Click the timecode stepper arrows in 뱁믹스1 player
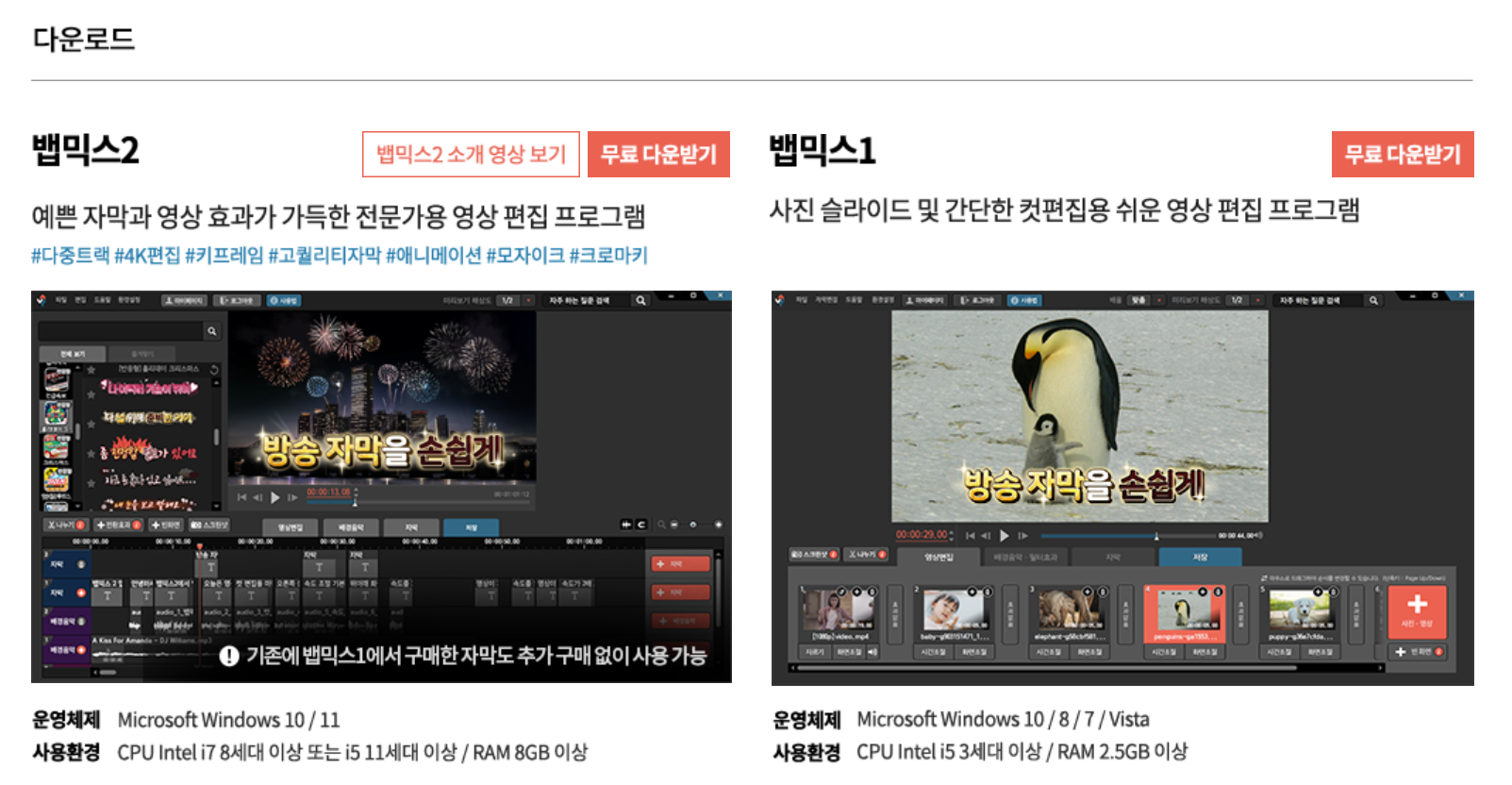Screen dimensions: 1512x785 [952, 536]
